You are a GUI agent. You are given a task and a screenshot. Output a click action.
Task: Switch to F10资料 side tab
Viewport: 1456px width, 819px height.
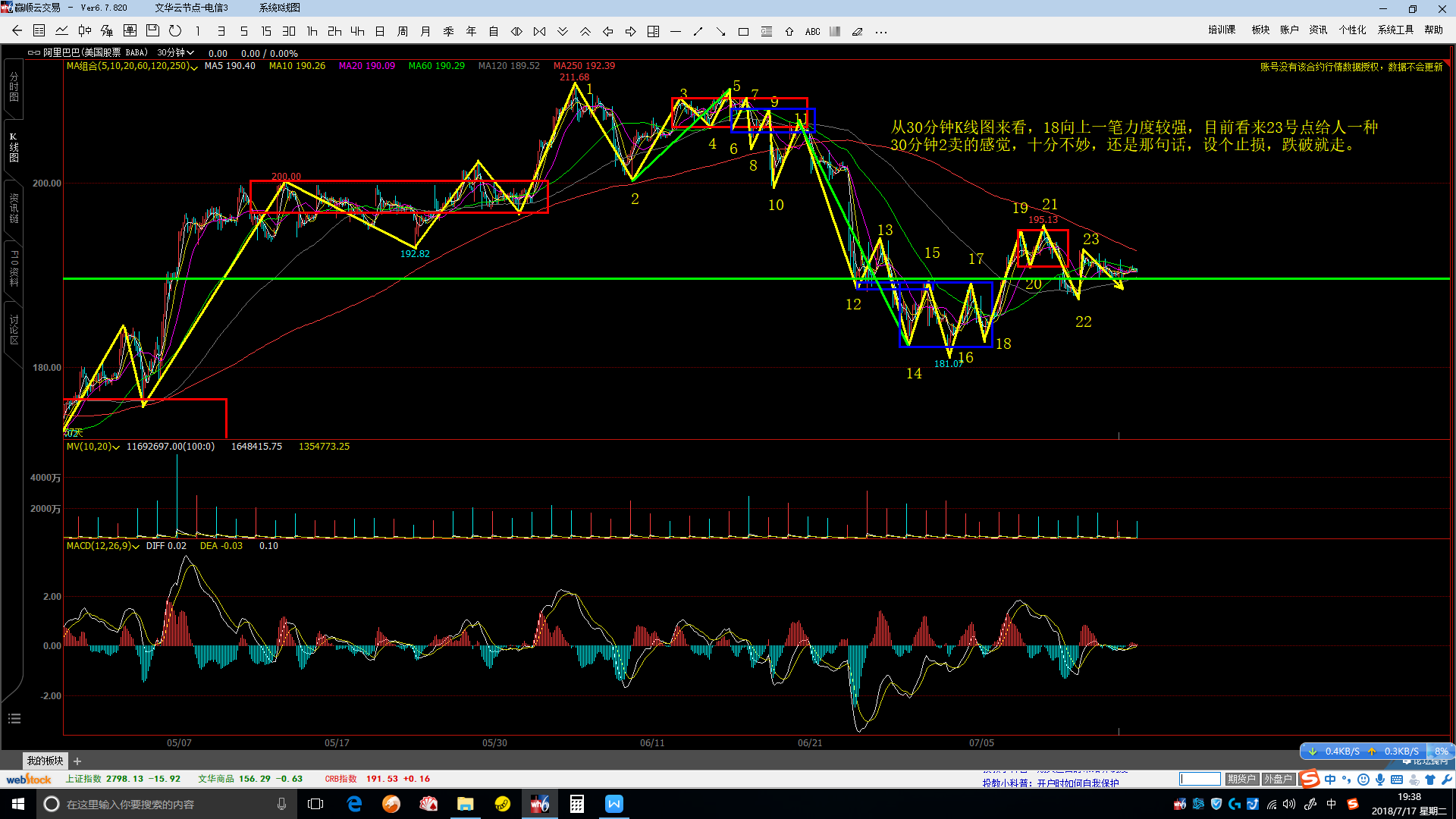pyautogui.click(x=14, y=268)
